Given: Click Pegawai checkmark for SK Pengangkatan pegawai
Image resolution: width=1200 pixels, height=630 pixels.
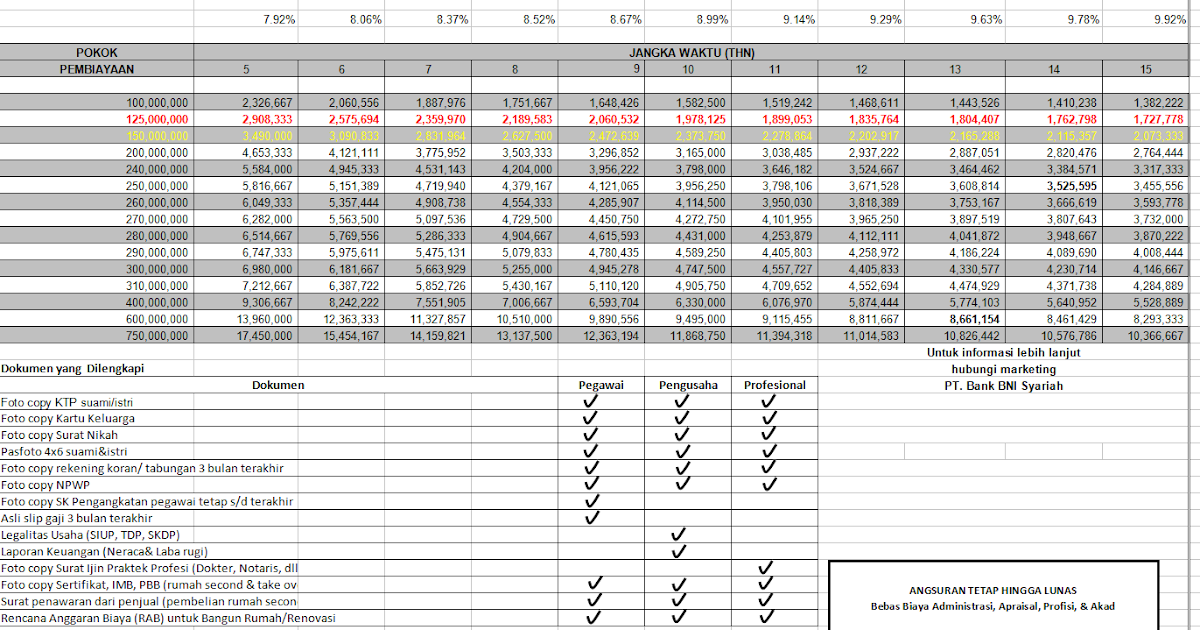Looking at the screenshot, I should click(592, 500).
